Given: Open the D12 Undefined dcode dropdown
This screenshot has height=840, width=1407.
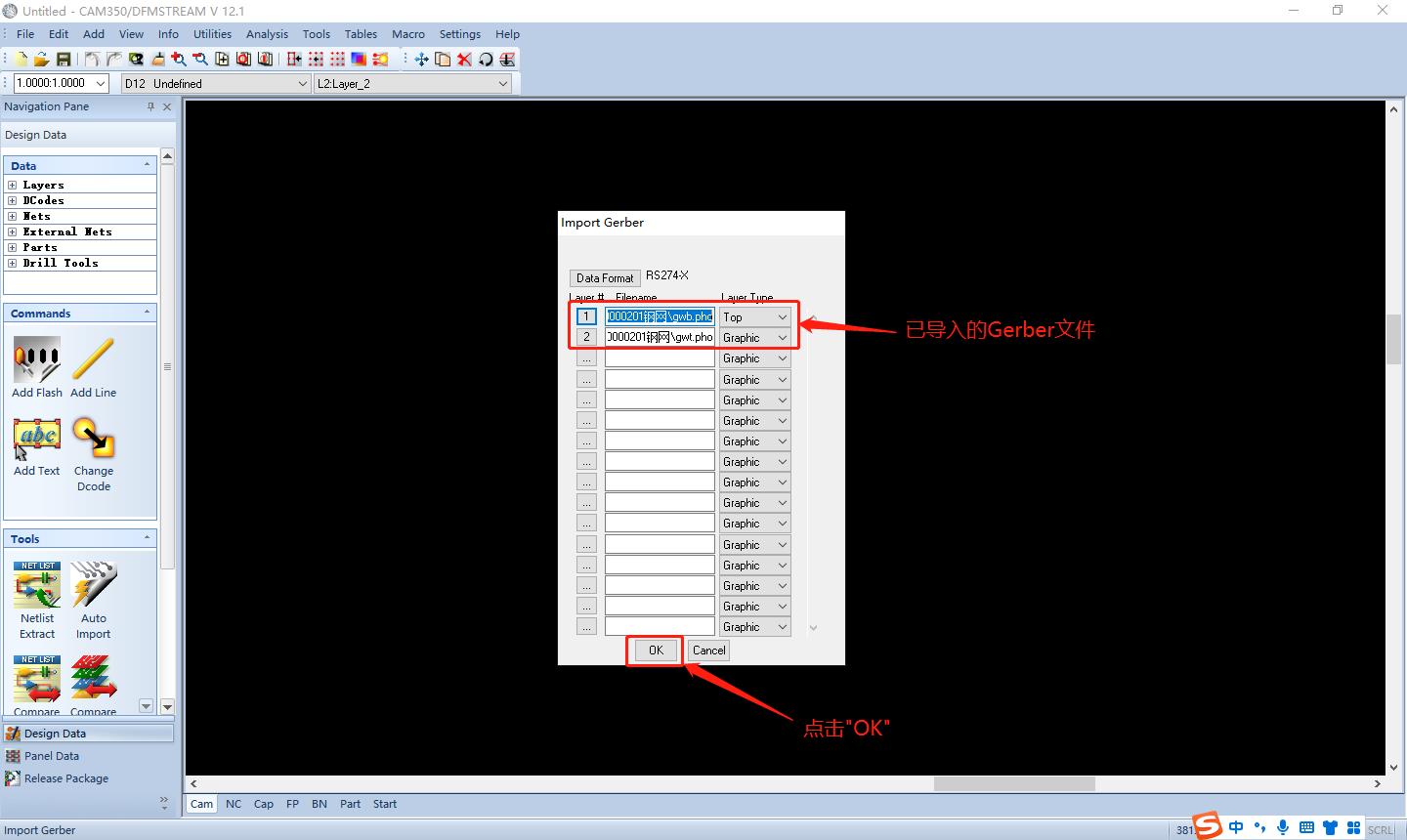Looking at the screenshot, I should click(x=215, y=84).
